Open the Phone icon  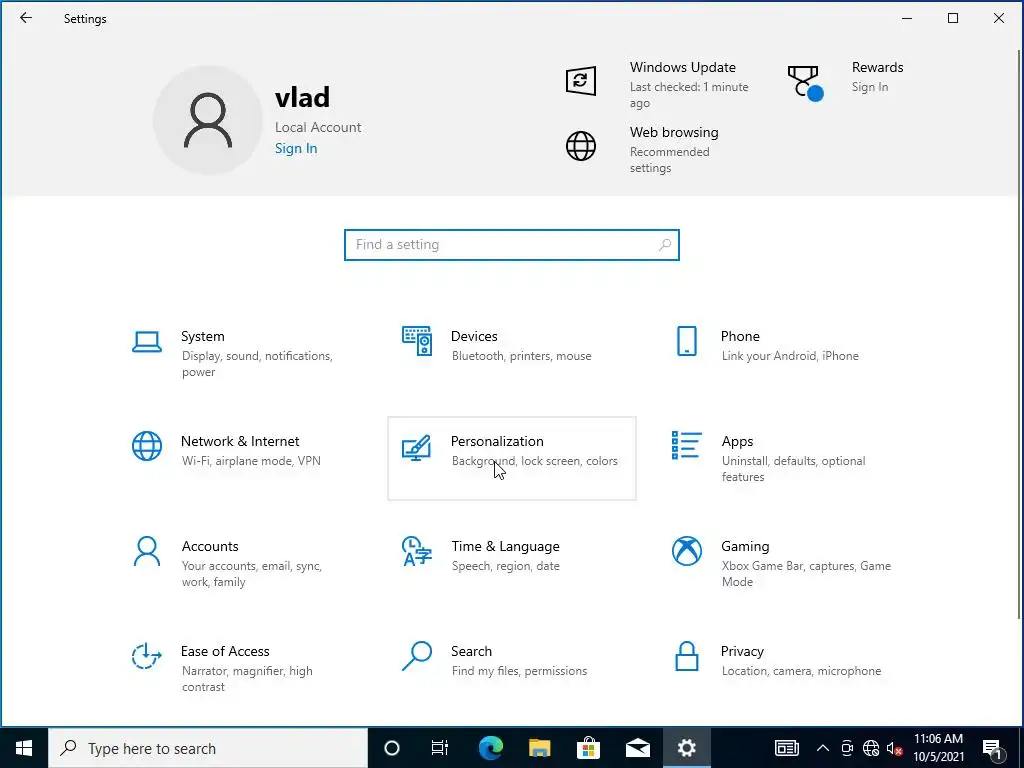tap(687, 341)
